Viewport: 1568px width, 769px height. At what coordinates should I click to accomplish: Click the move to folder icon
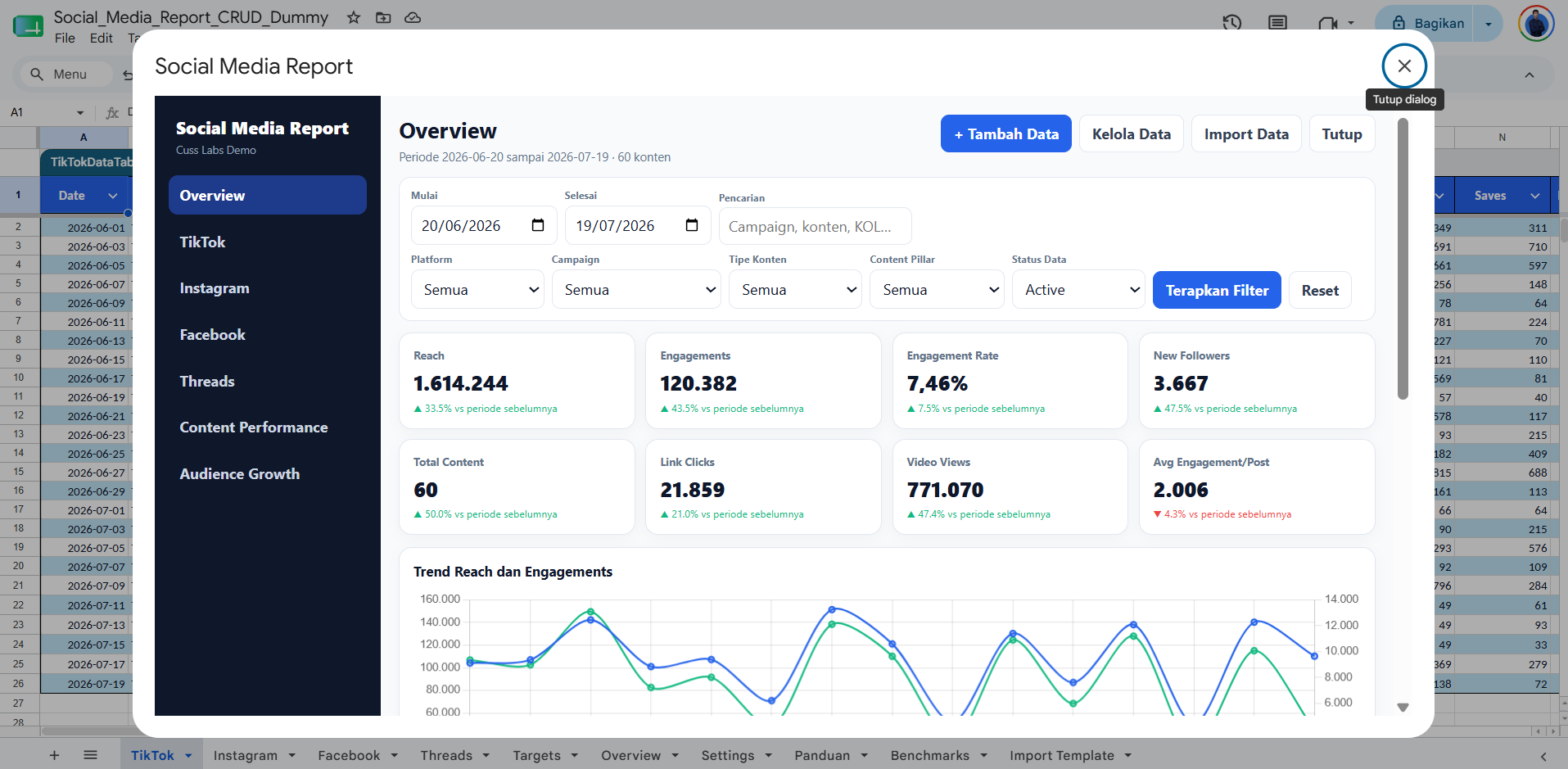tap(383, 17)
